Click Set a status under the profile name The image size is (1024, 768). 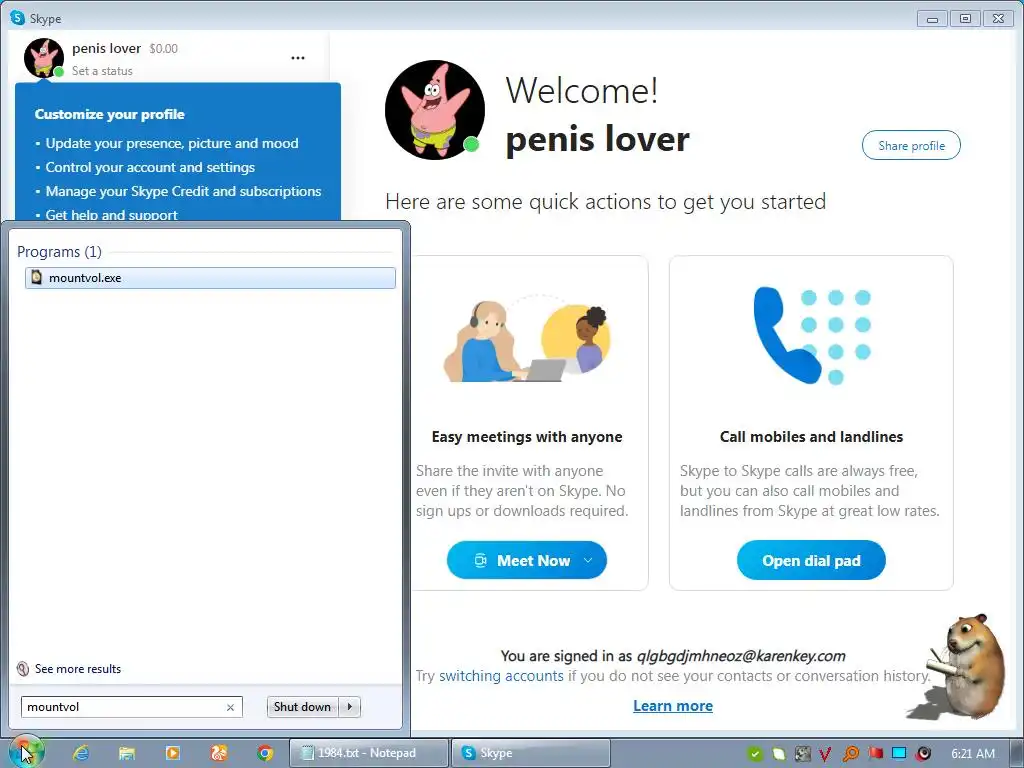[x=102, y=71]
